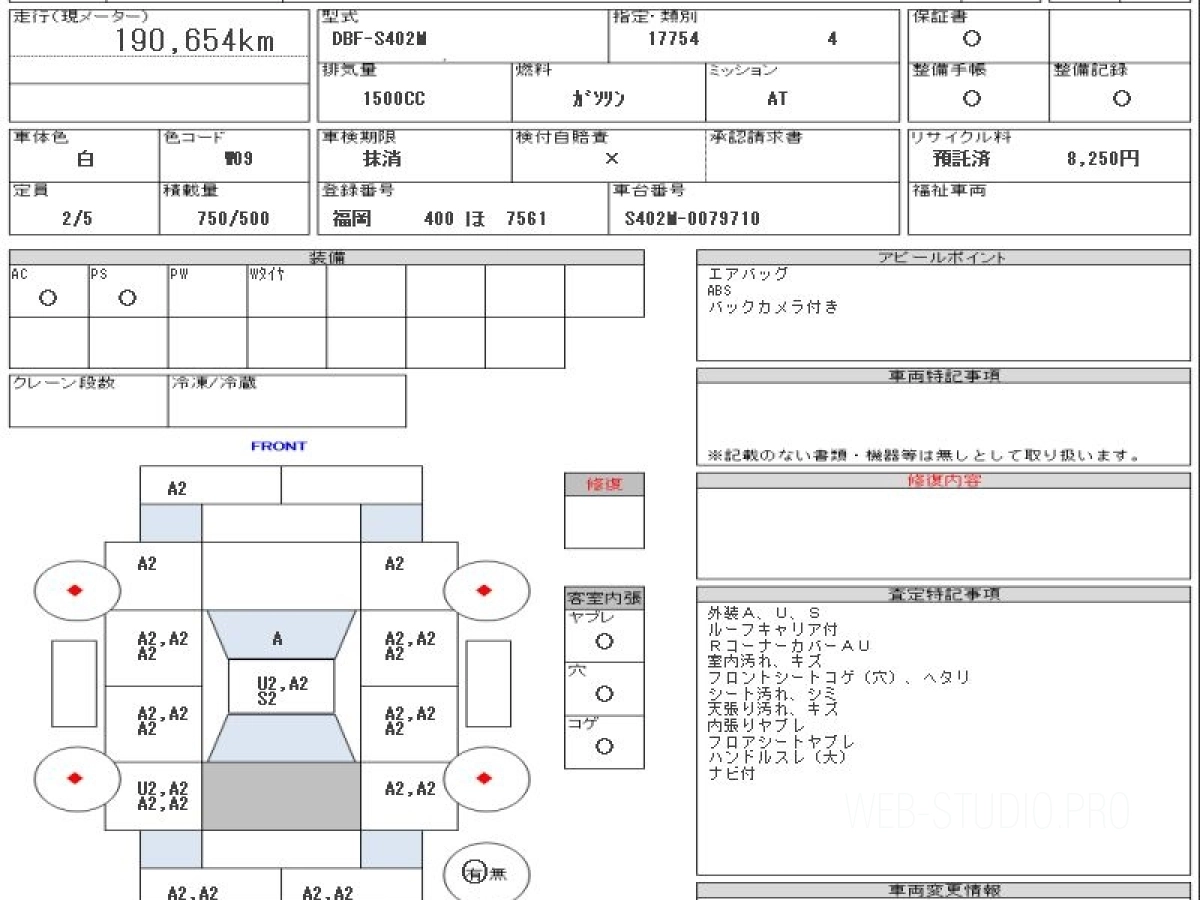
Task: Click the ナビ付 note line
Action: pos(731,774)
